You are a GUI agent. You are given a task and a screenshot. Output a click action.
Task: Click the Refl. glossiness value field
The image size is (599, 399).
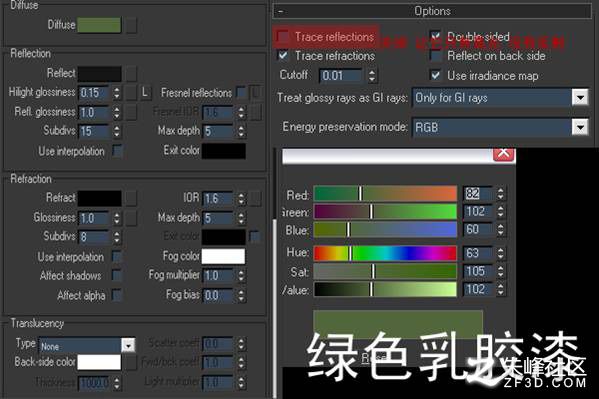point(94,112)
